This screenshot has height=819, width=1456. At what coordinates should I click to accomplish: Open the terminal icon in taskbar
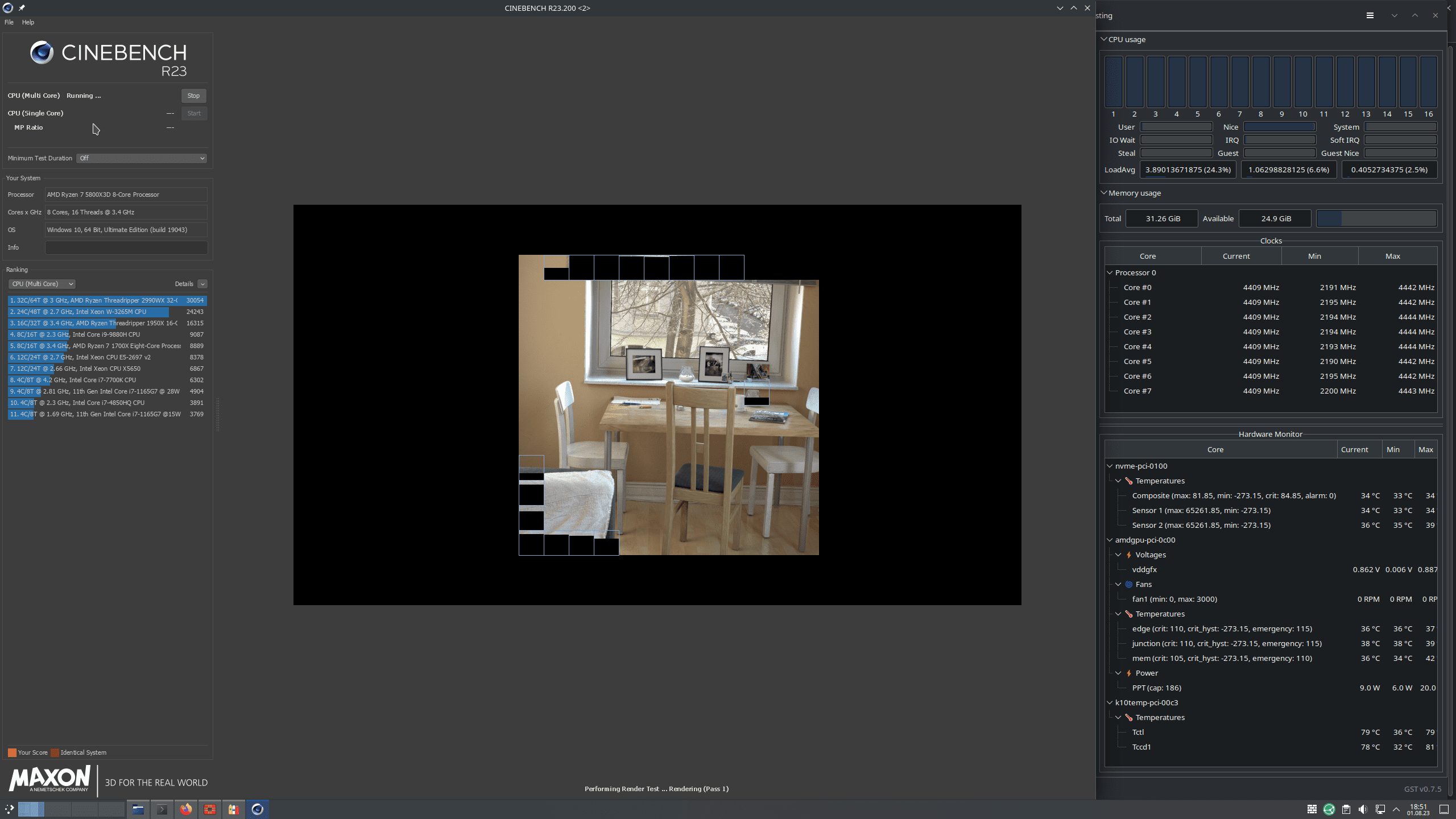pos(162,809)
